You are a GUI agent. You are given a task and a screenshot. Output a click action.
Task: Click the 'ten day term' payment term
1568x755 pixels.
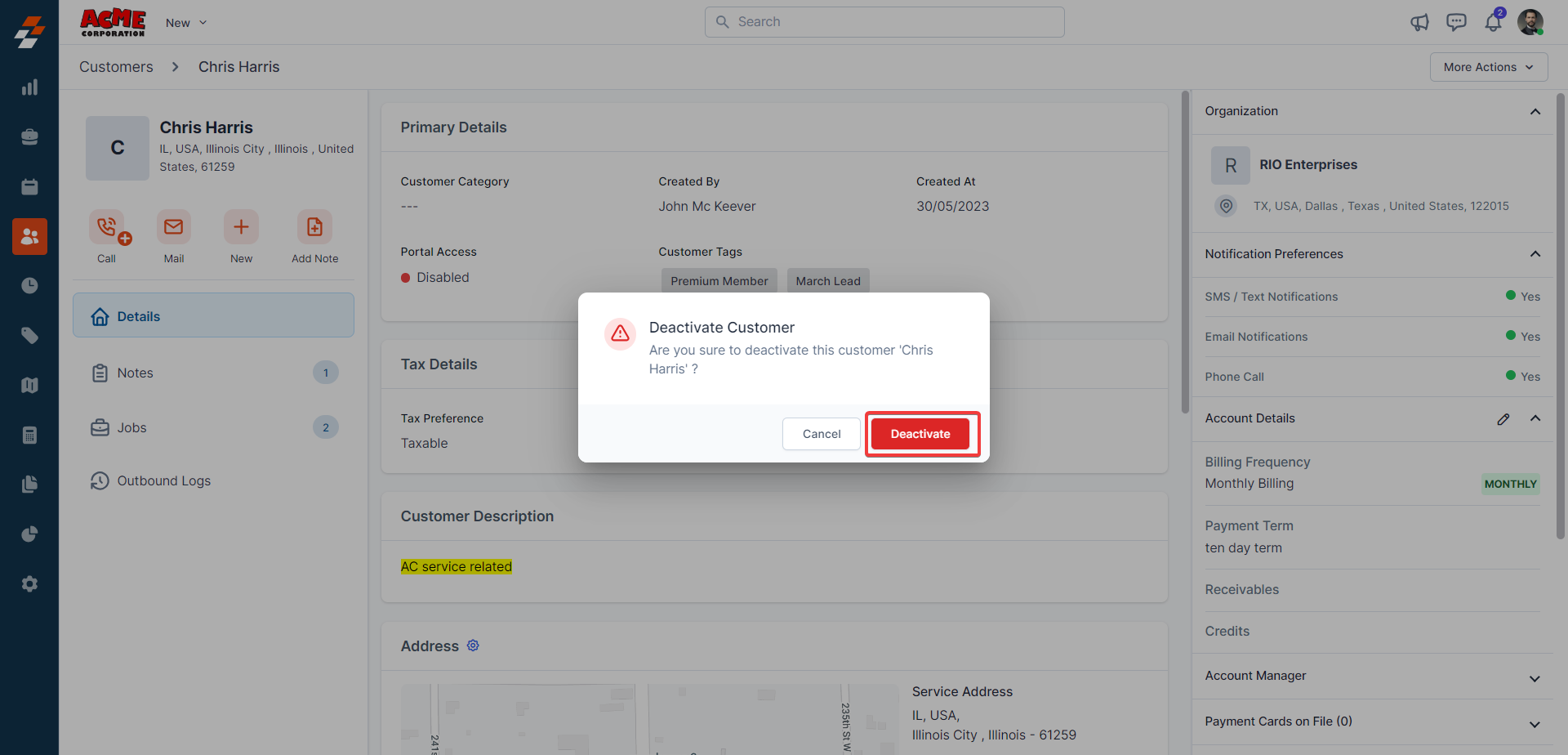click(x=1244, y=547)
